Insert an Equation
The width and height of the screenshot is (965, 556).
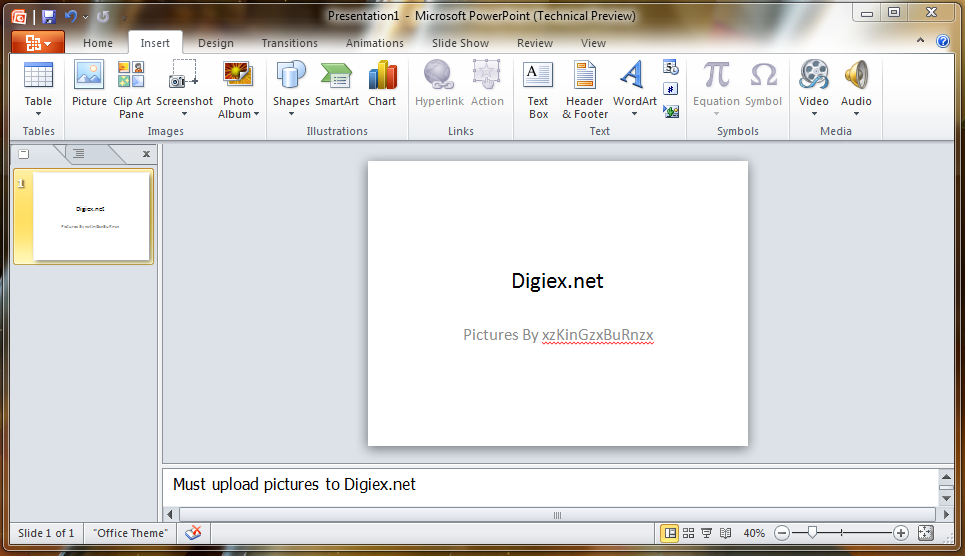(716, 83)
